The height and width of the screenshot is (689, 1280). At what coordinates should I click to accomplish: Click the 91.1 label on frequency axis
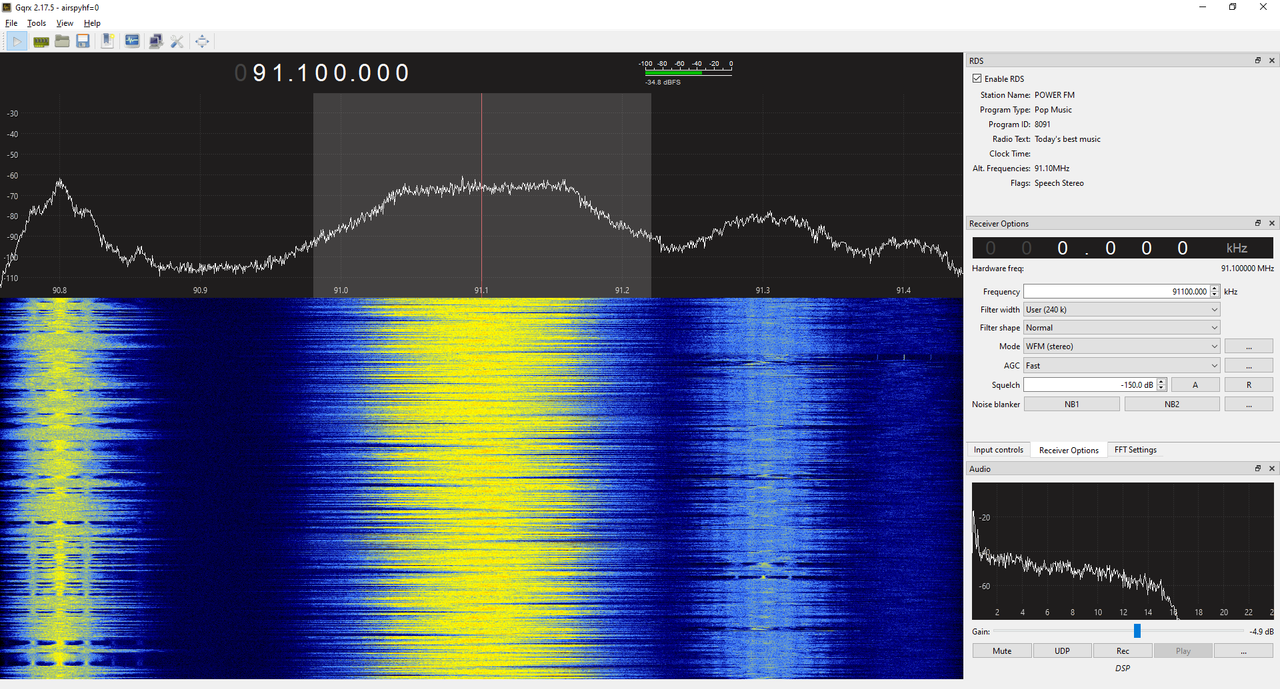(481, 291)
